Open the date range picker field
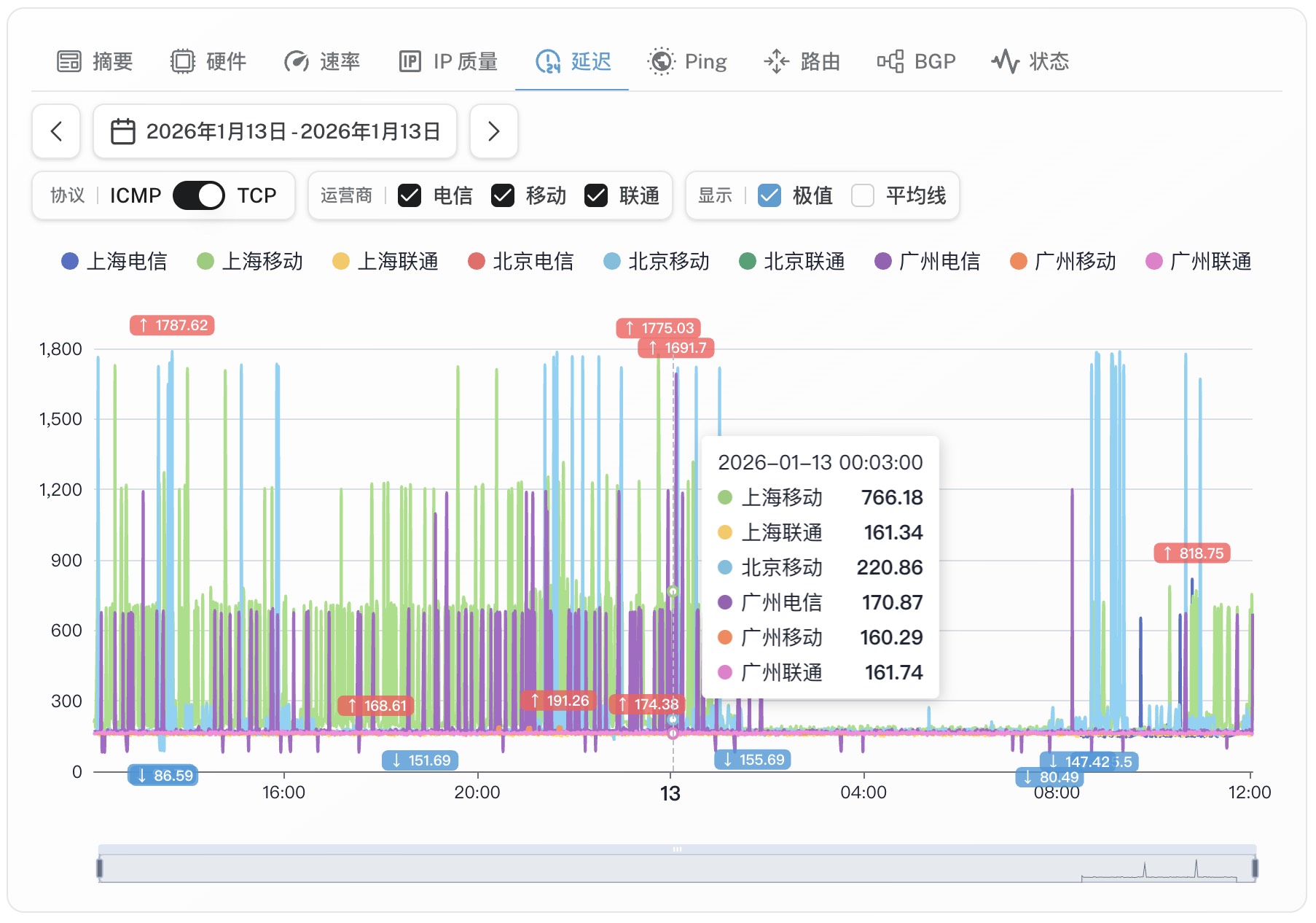 275,131
